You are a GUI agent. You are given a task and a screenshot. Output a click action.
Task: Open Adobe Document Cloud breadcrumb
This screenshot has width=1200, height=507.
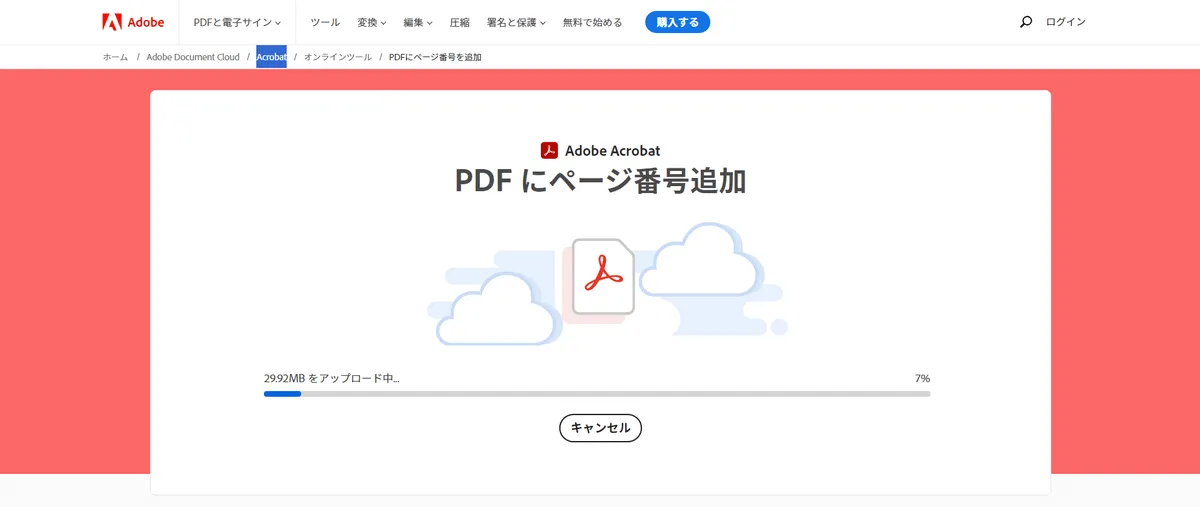pos(193,57)
